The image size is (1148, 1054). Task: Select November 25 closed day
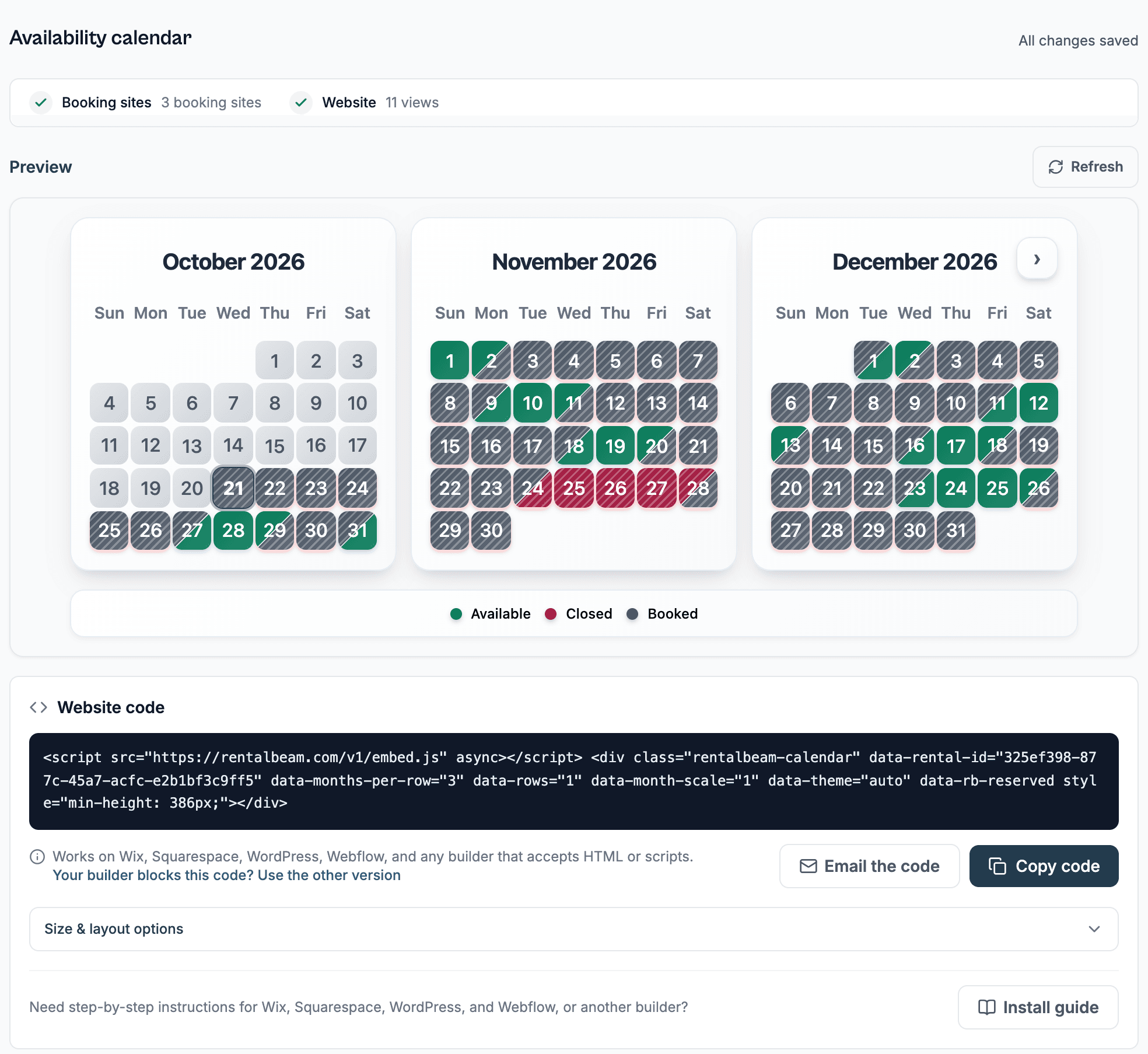(574, 488)
